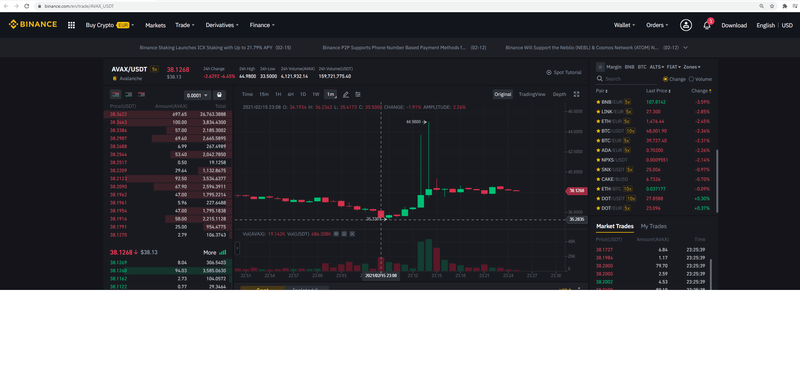Select the chart drawing pencil tool
Screen dimensions: 800x391
point(345,94)
